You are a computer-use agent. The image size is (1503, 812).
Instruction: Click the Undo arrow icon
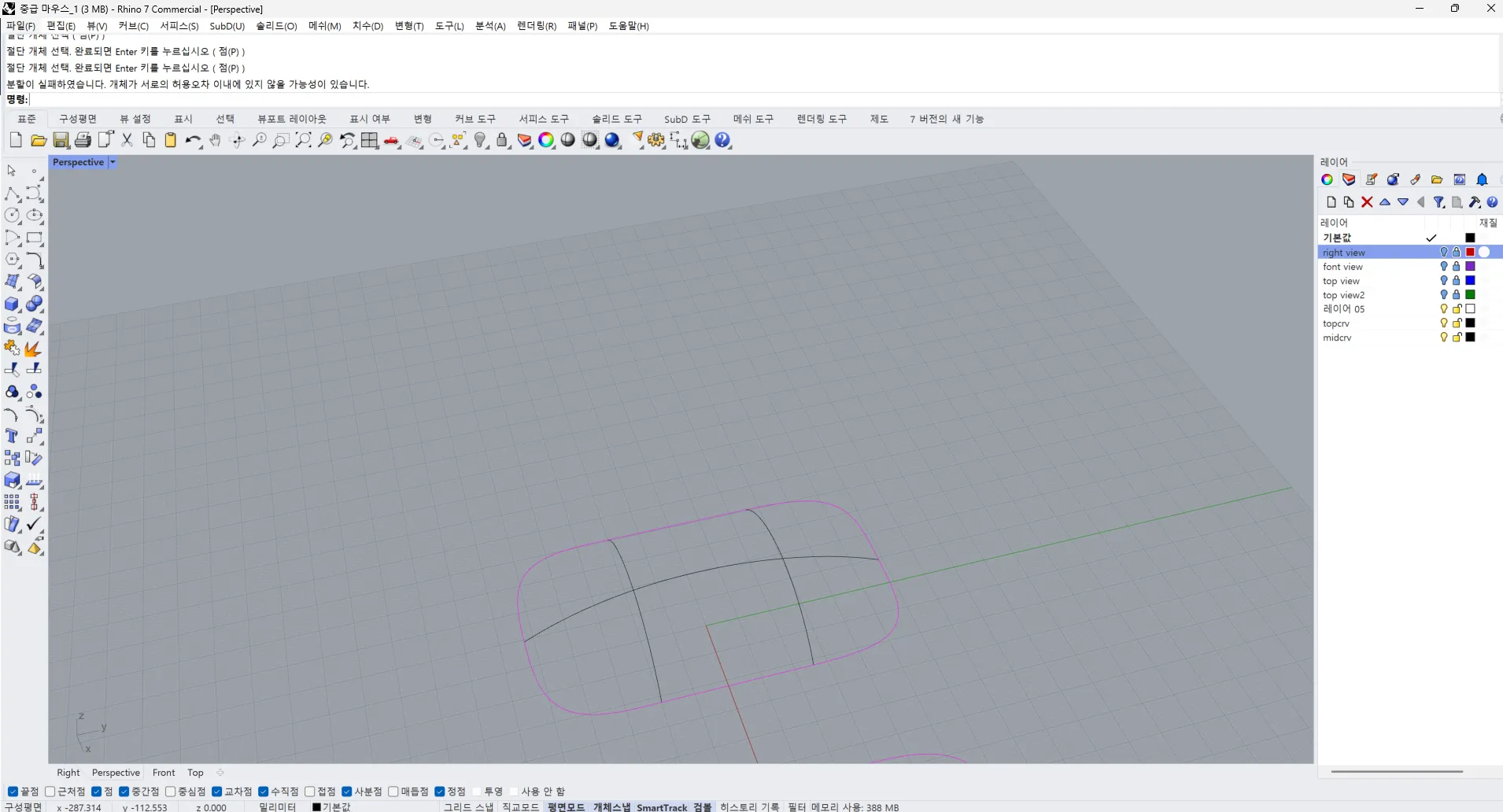[x=193, y=140]
